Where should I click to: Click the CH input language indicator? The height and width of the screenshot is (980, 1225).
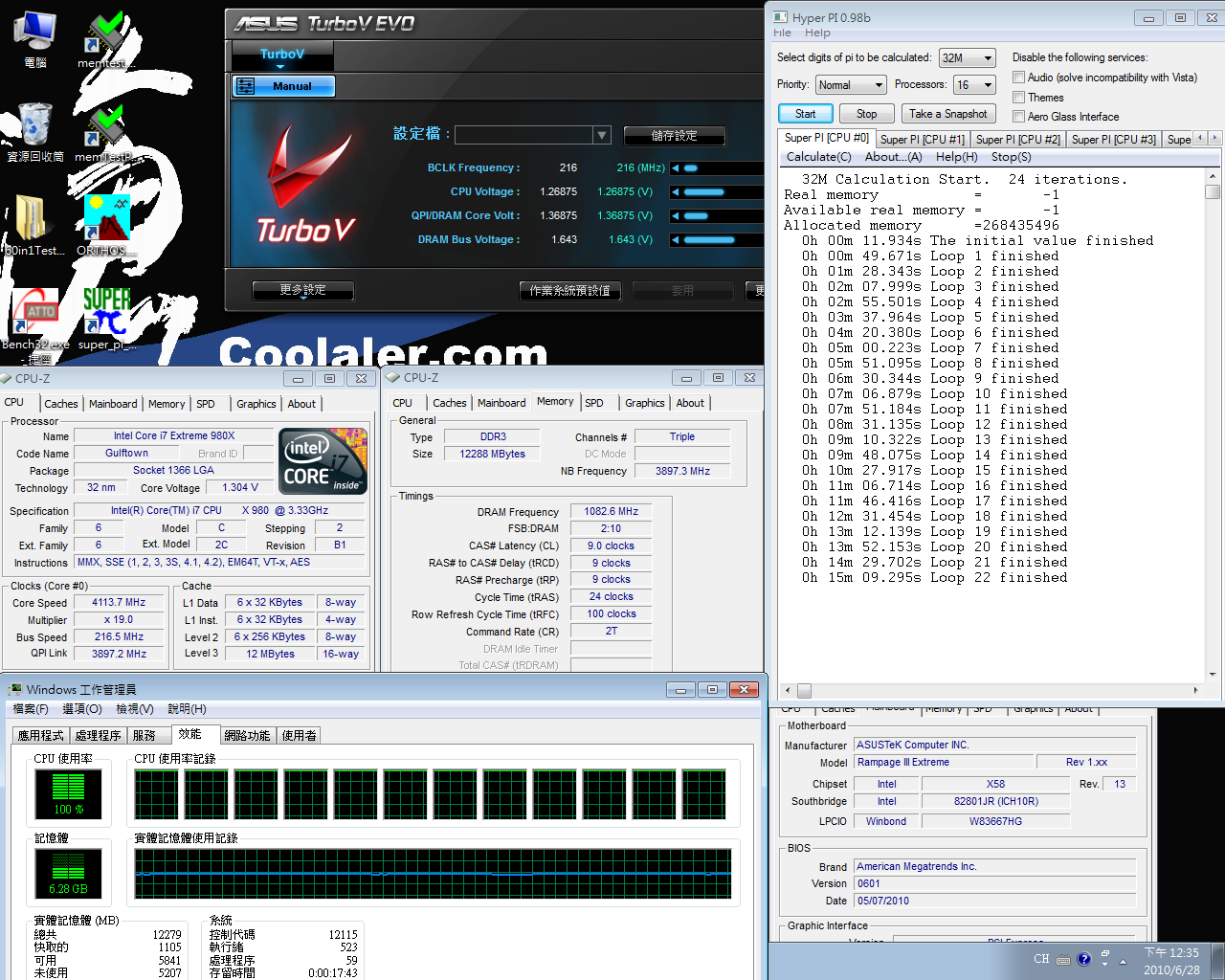click(x=1041, y=959)
